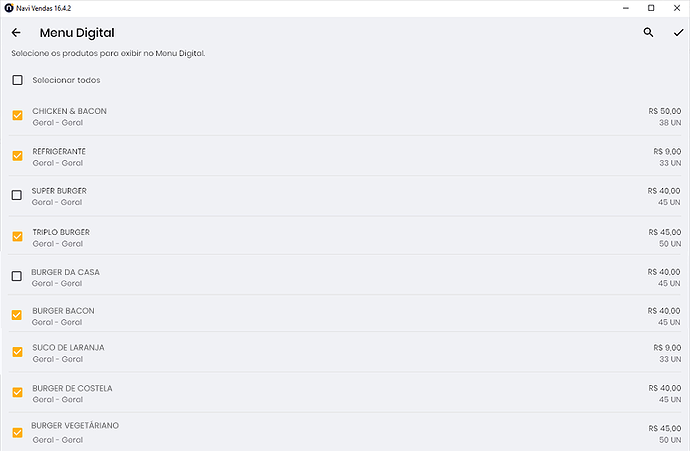Click the TRIPLO BURGER item label
The image size is (690, 451).
click(61, 232)
